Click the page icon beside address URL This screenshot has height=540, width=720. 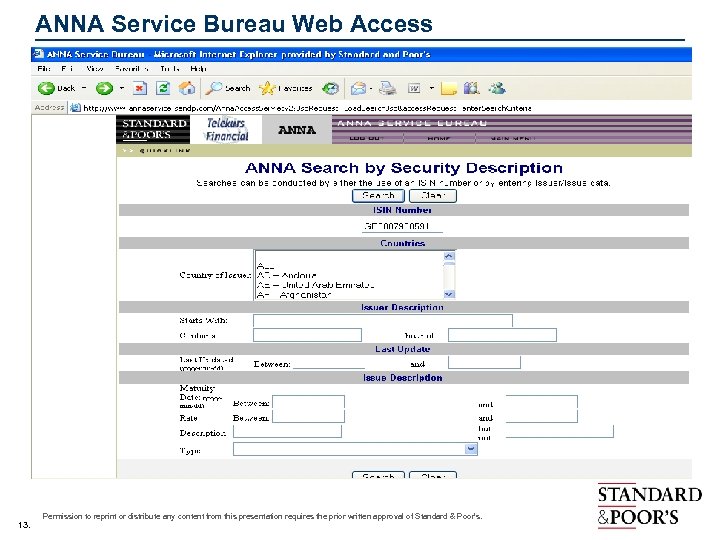[x=75, y=108]
